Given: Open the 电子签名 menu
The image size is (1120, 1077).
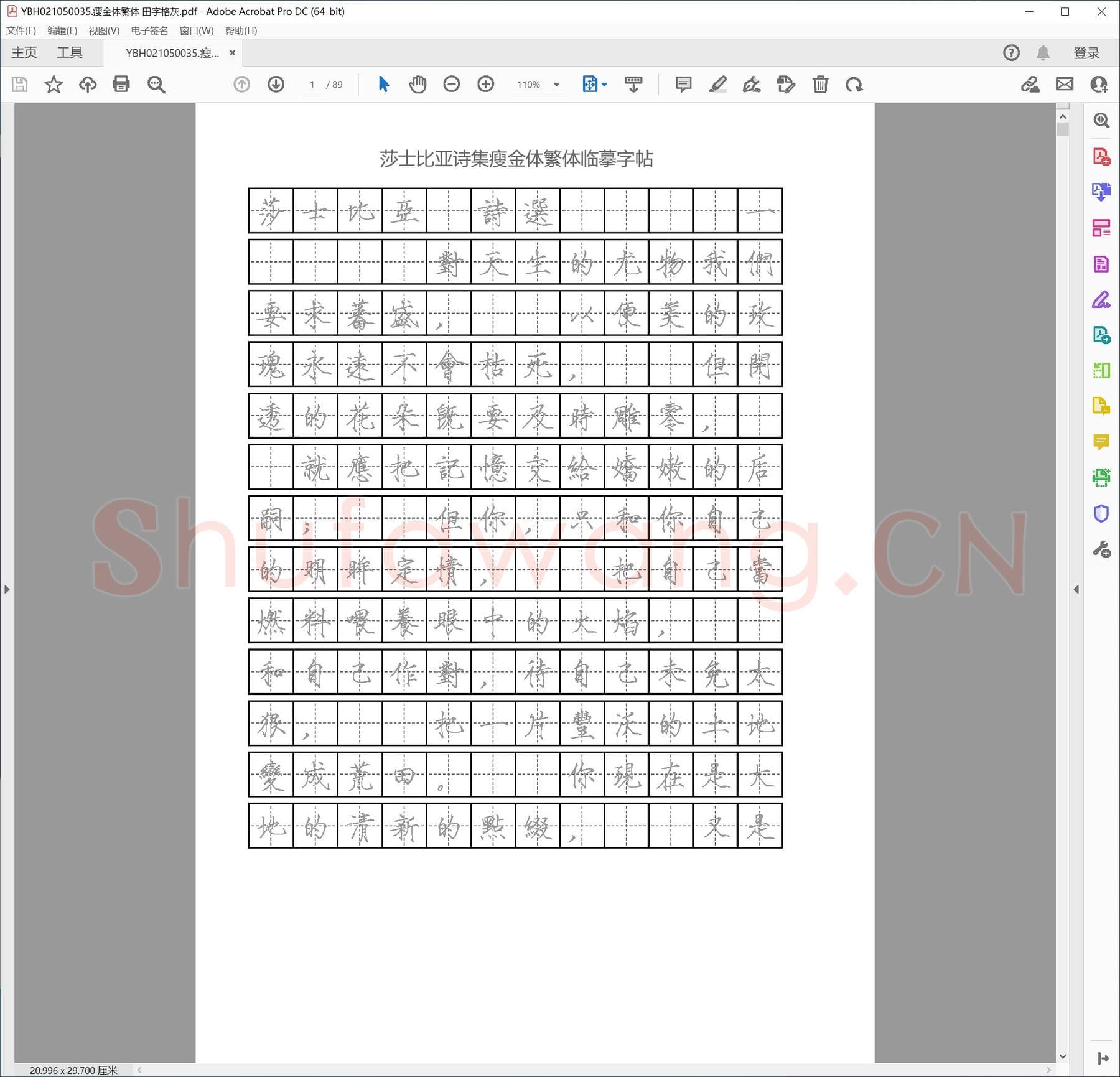Looking at the screenshot, I should (x=149, y=30).
